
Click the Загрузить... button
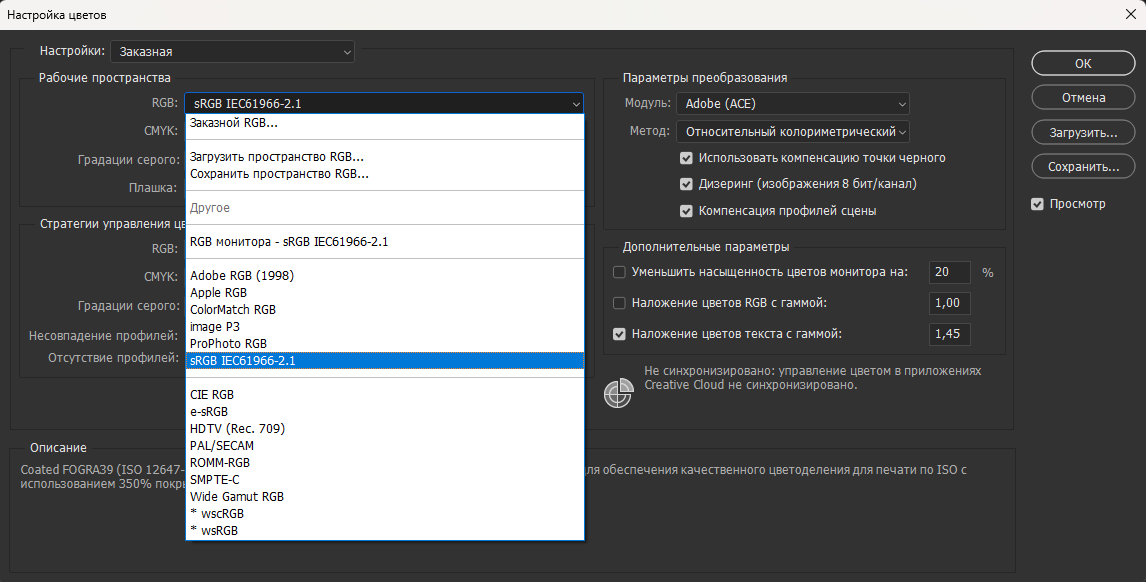(x=1083, y=133)
